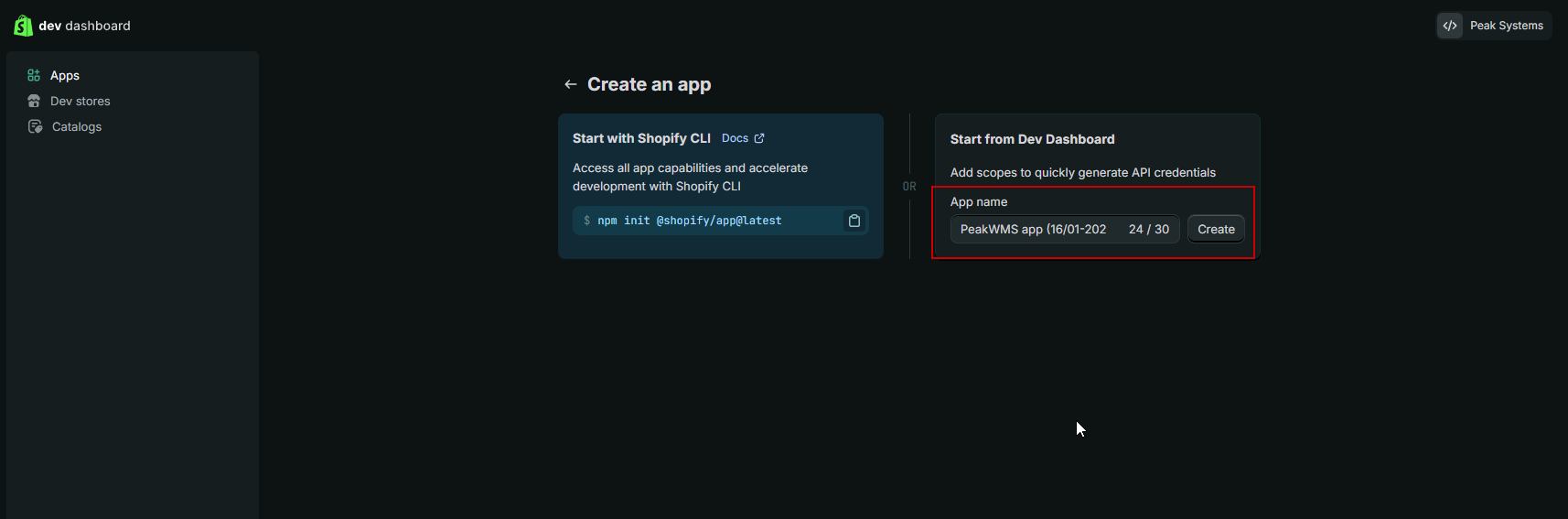Screen dimensions: 1568x519
Task: Click the dev dashboard title
Action: pos(84,26)
